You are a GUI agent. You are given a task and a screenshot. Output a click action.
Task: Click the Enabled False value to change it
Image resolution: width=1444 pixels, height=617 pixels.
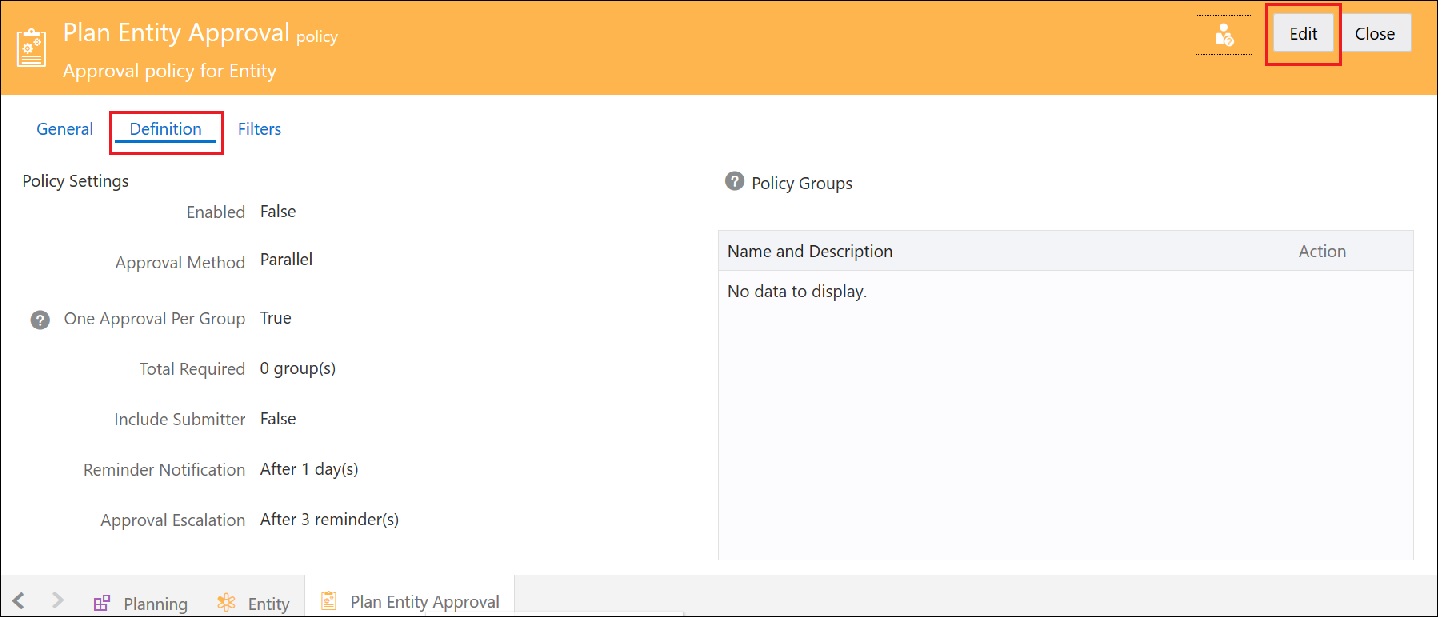pos(278,211)
